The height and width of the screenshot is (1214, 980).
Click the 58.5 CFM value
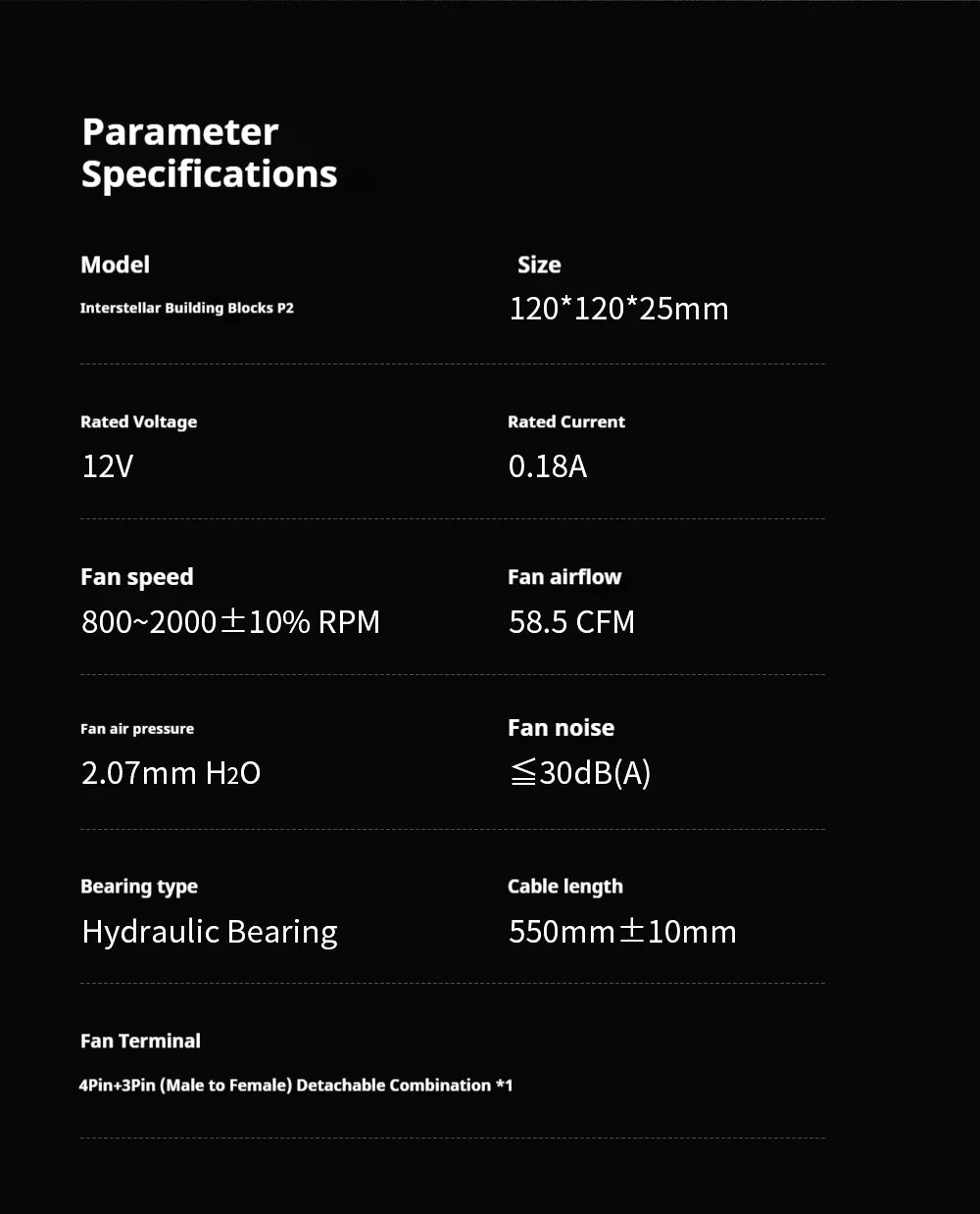click(571, 622)
